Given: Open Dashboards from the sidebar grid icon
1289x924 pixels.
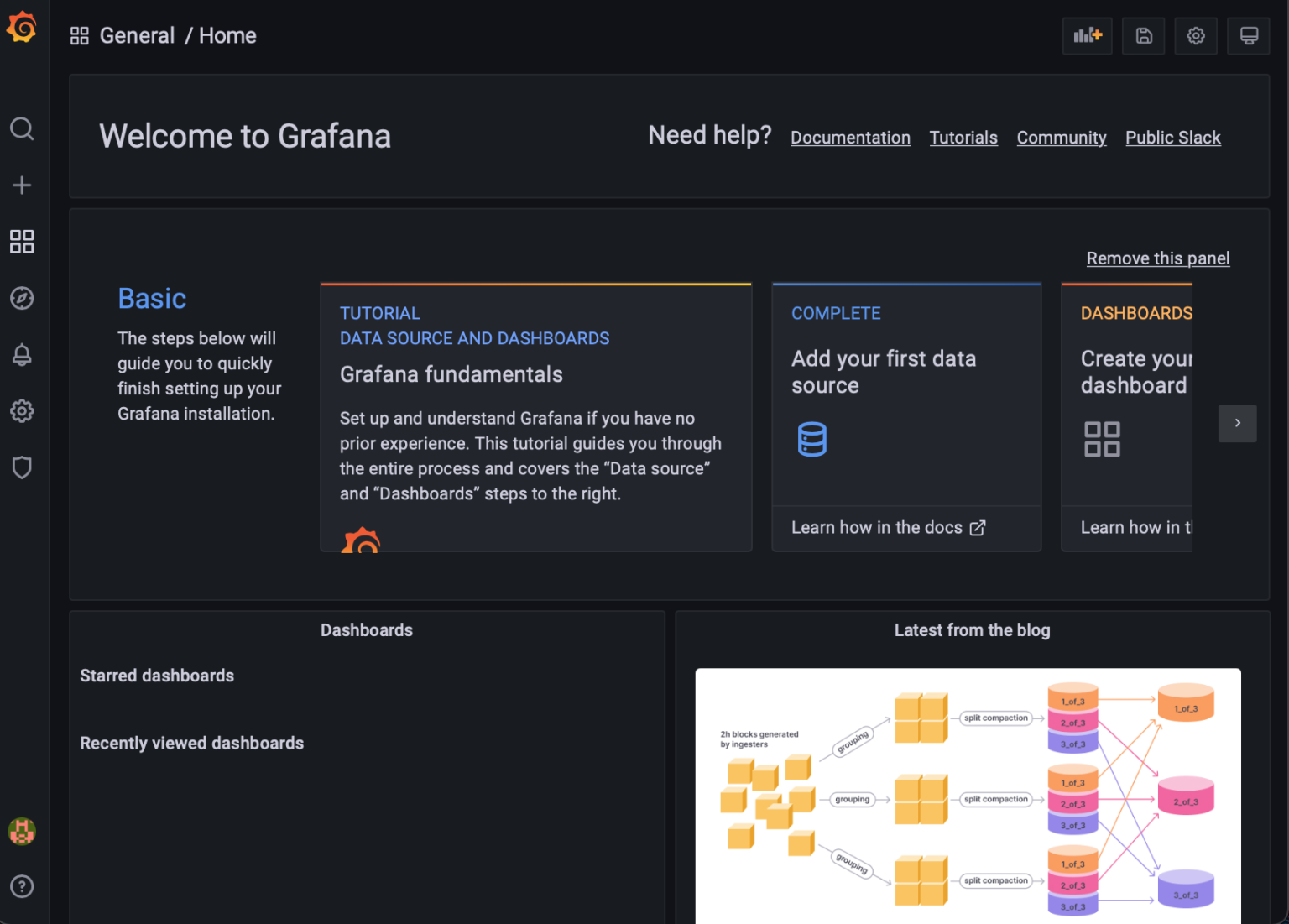Looking at the screenshot, I should (x=22, y=242).
